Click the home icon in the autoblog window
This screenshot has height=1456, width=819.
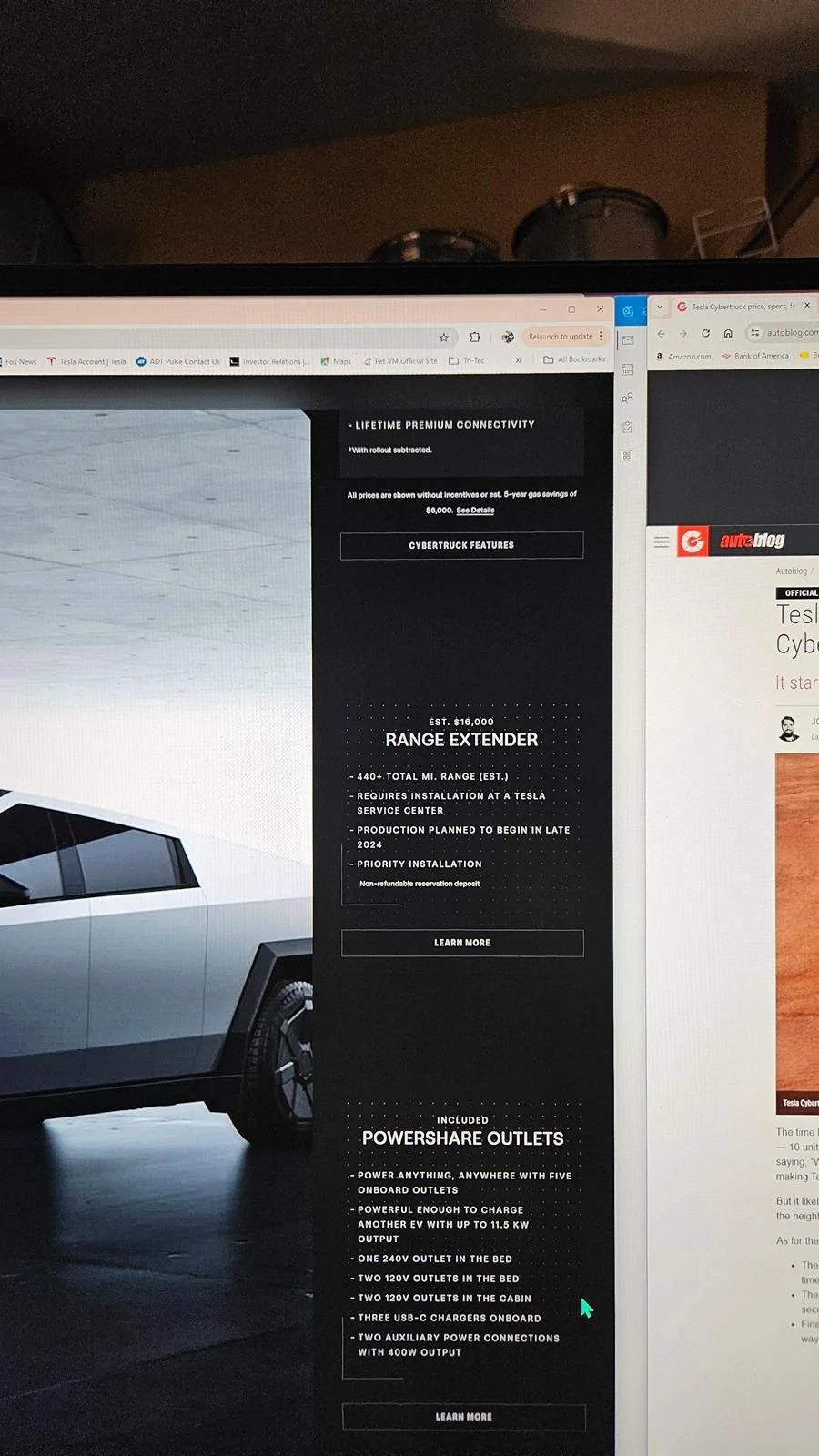pyautogui.click(x=728, y=333)
